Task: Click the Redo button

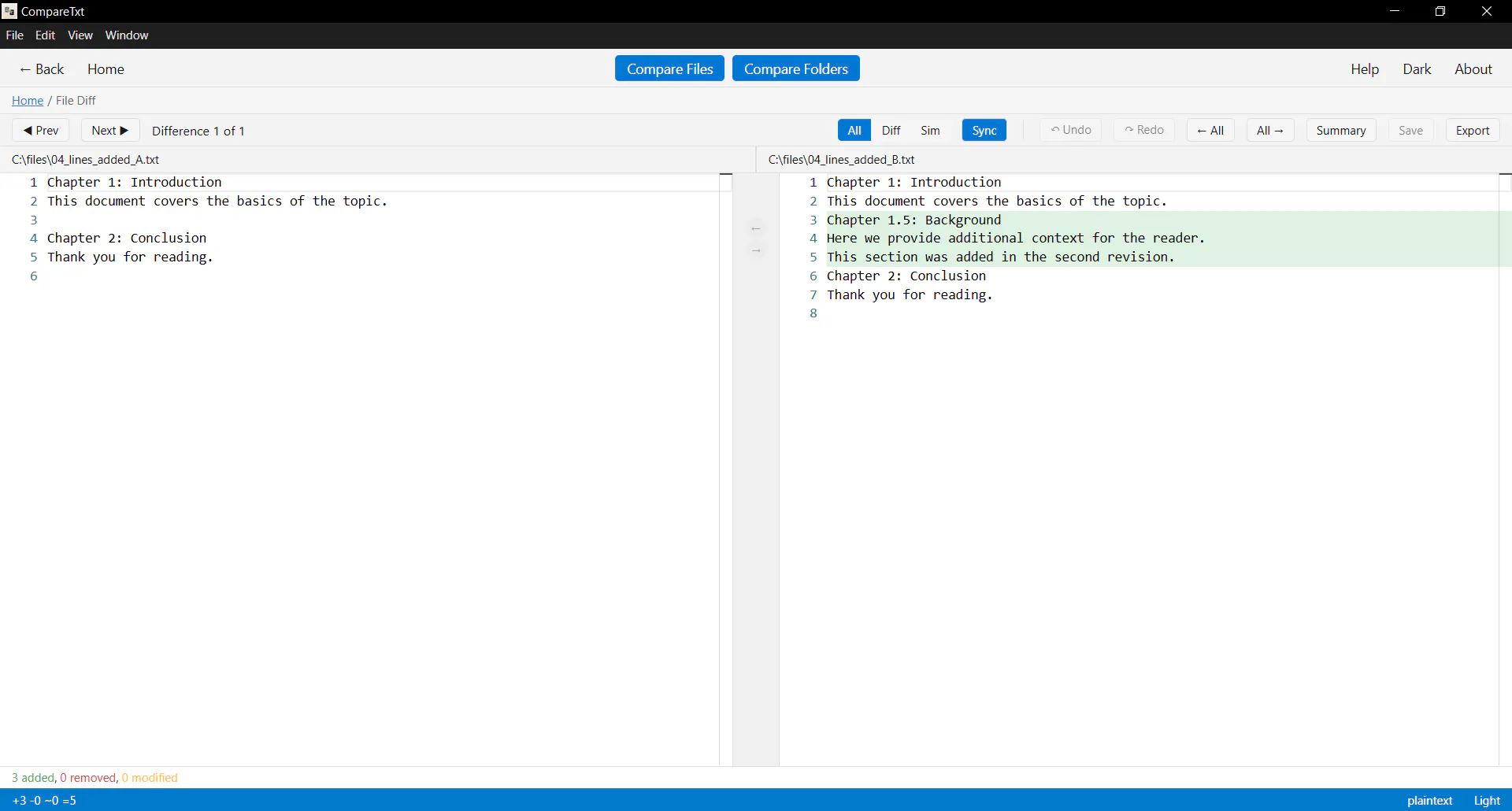Action: tap(1144, 130)
